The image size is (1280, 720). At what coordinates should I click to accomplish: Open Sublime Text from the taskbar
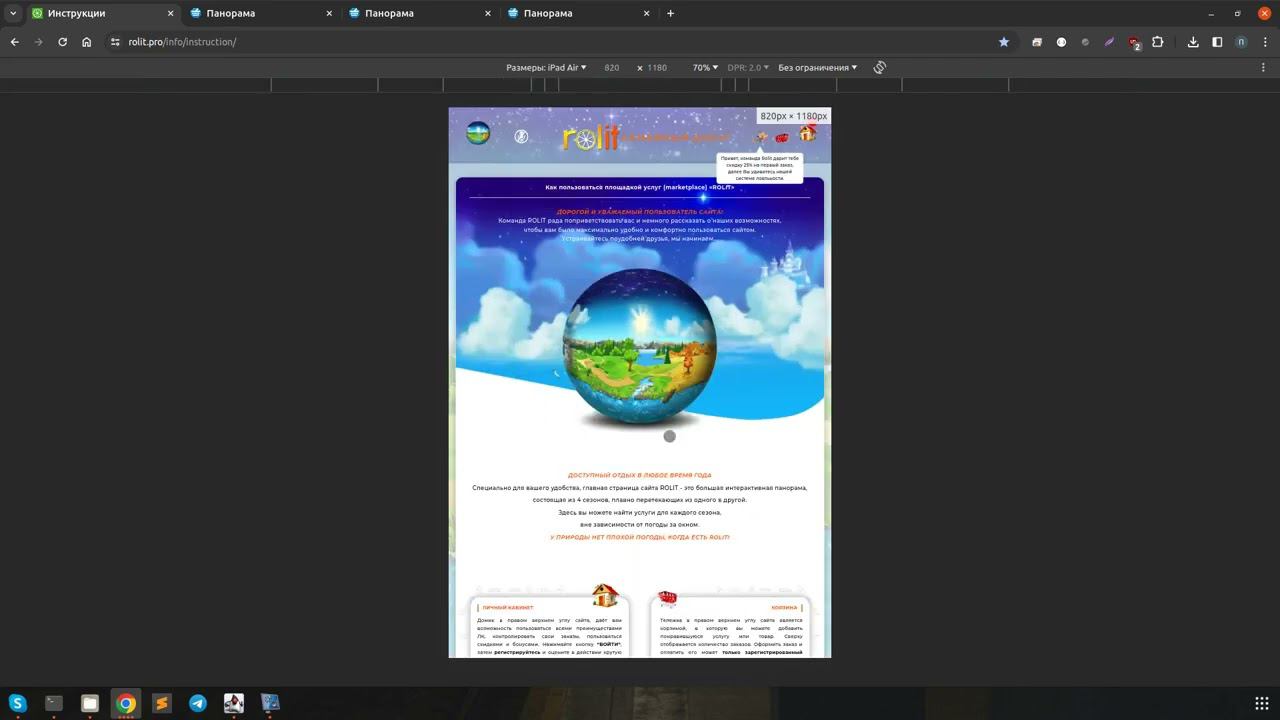click(x=162, y=703)
